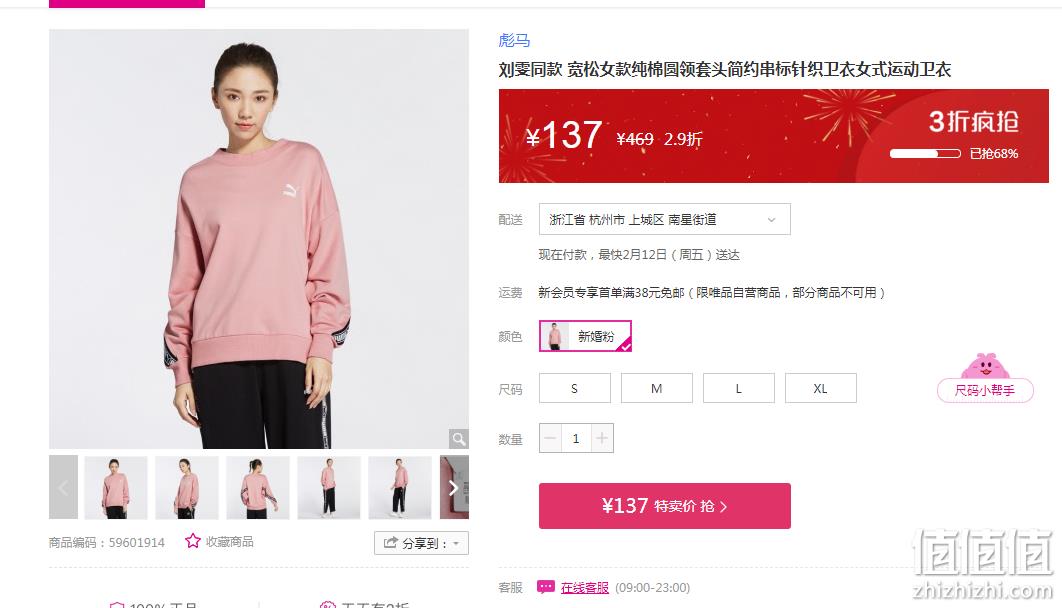The width and height of the screenshot is (1062, 608).
Task: Select size XL
Action: (x=820, y=389)
